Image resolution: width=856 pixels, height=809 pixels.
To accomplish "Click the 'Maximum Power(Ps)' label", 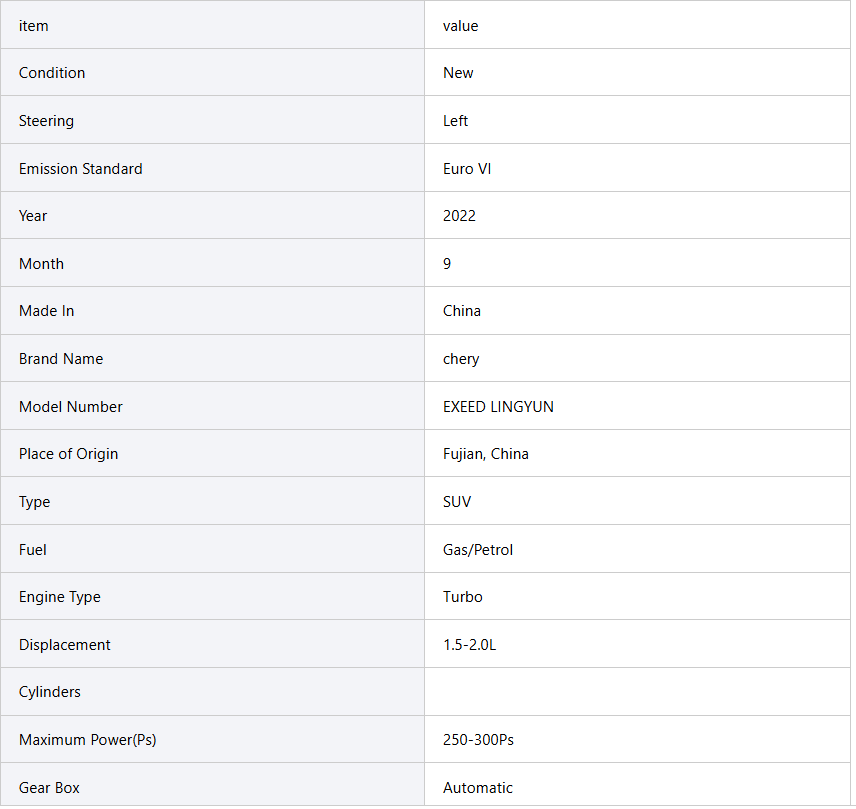I will click(87, 740).
